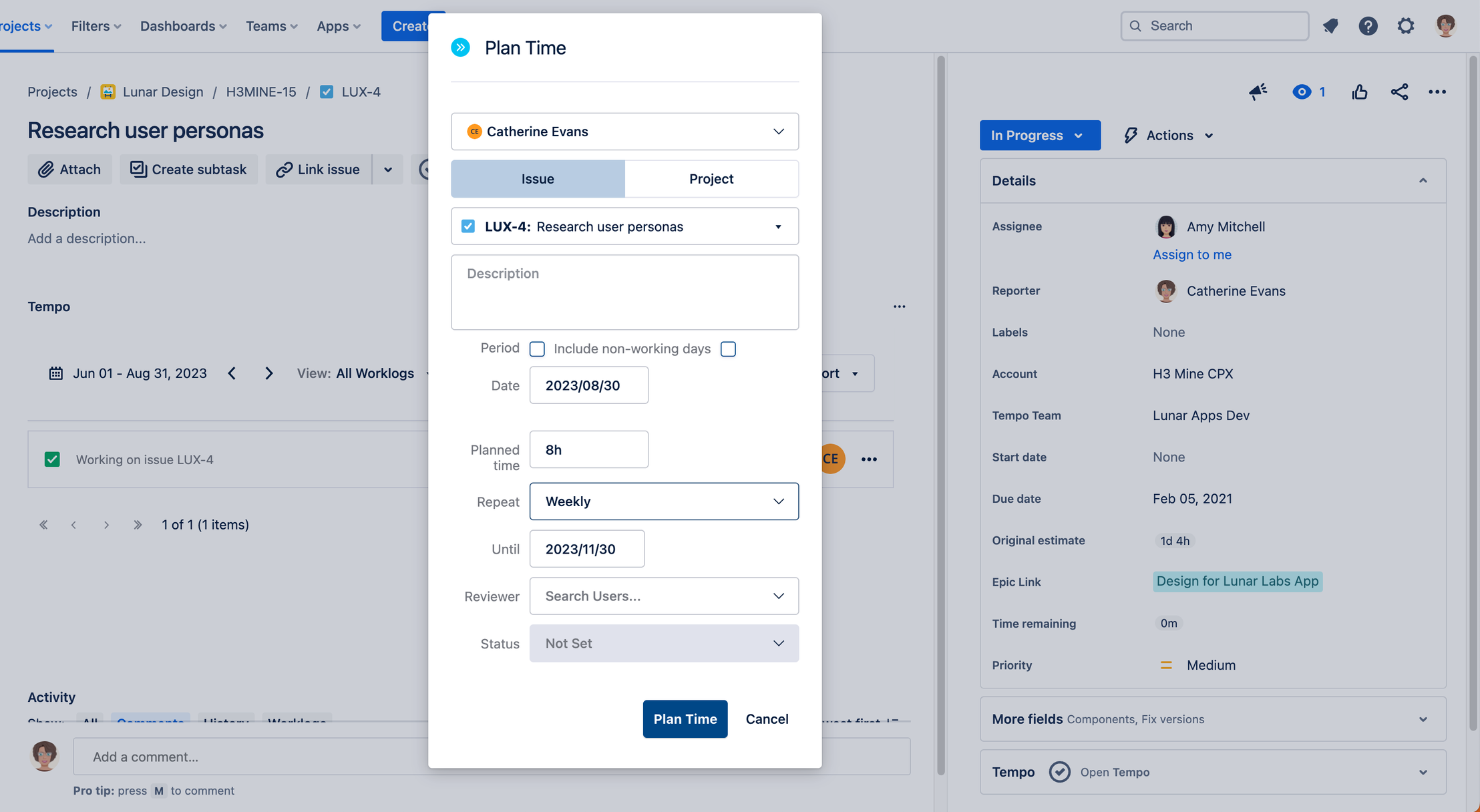
Task: Open the Repeat frequency dropdown
Action: pos(663,501)
